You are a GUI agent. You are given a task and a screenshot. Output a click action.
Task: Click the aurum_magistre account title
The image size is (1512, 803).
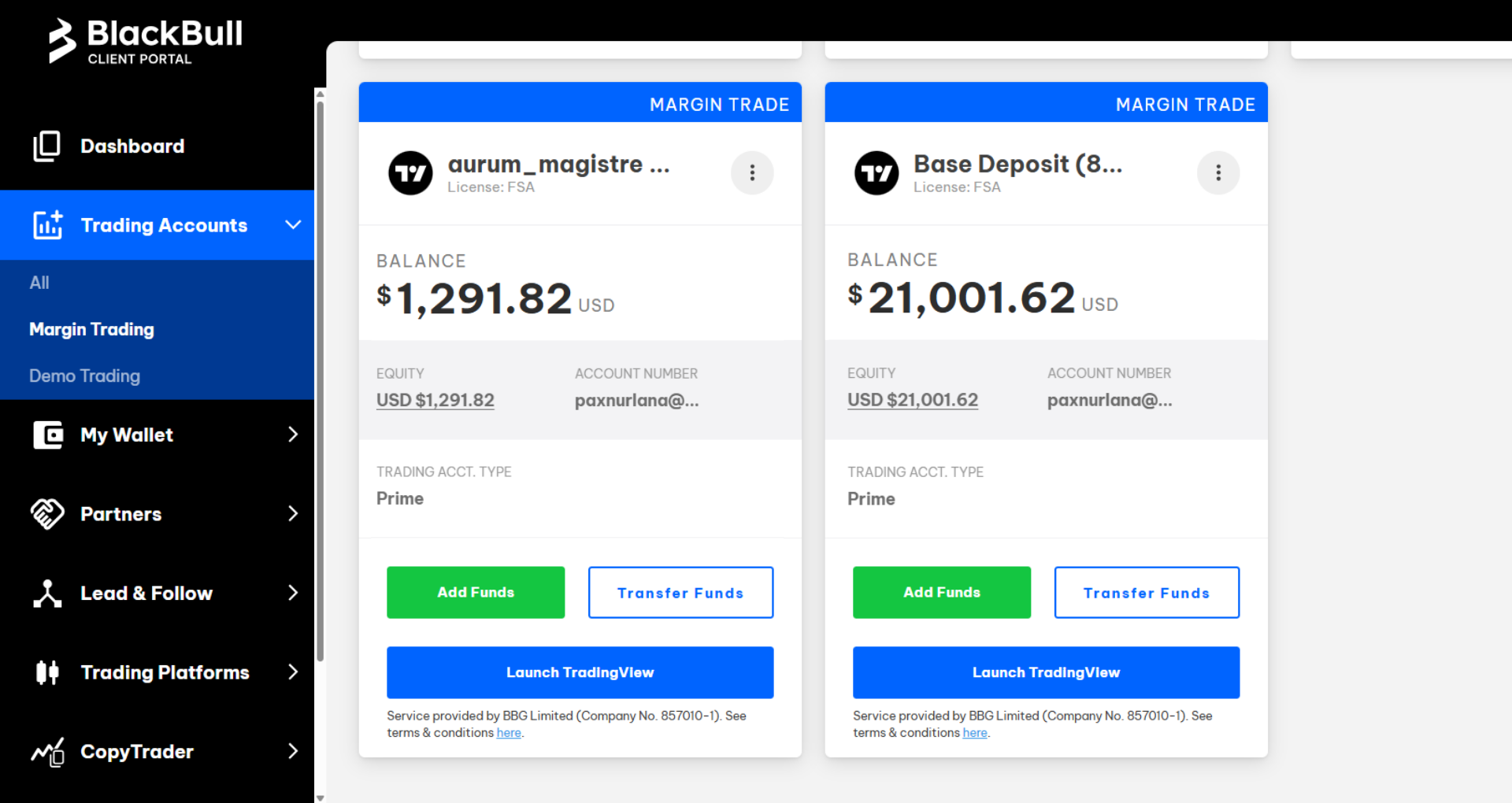pyautogui.click(x=559, y=164)
